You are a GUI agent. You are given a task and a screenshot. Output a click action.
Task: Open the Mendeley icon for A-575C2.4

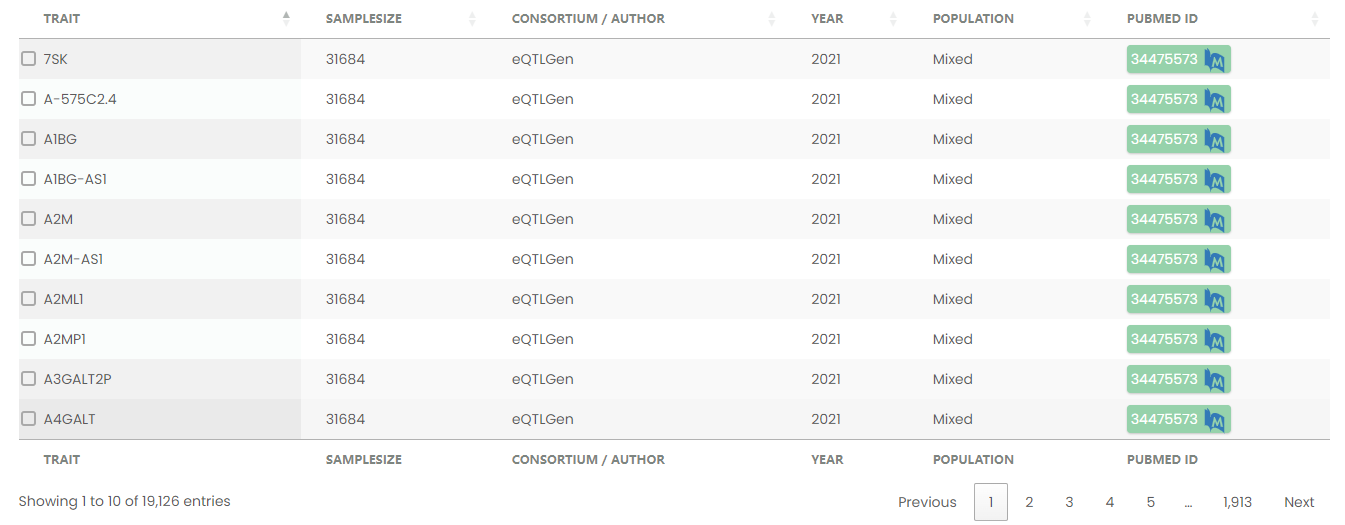[x=1215, y=100]
